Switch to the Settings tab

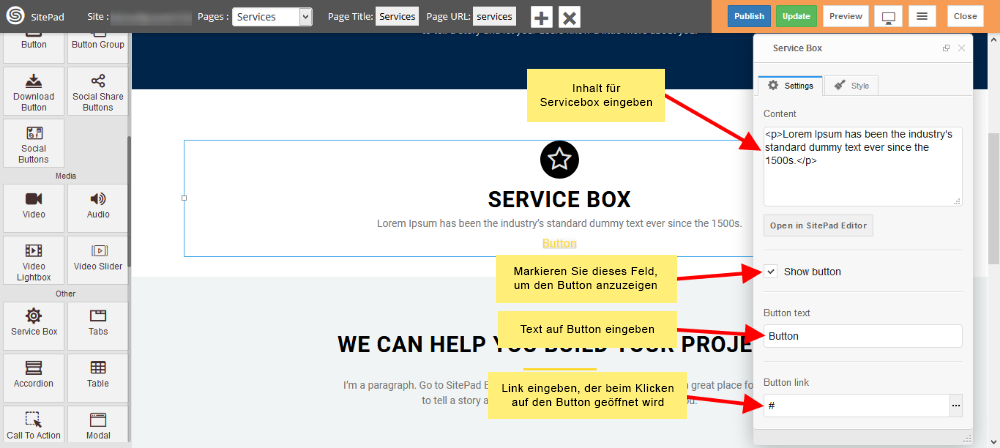[791, 86]
